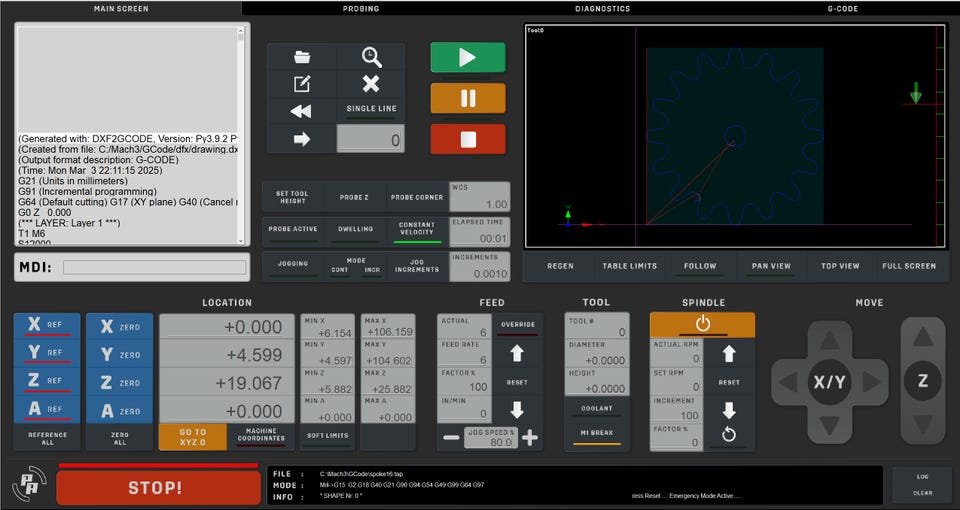Close the loaded G-code with X icon
Screen dimensions: 960x510
click(x=371, y=83)
